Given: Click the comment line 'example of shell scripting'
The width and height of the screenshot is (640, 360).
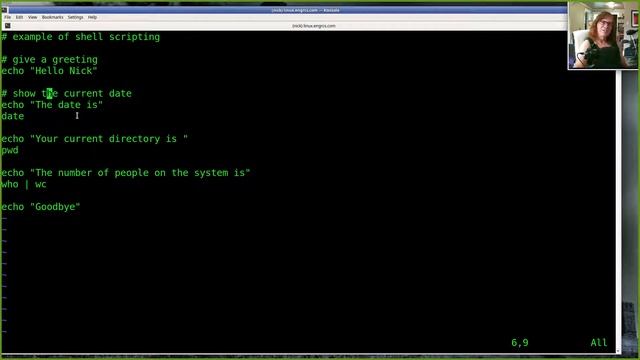Looking at the screenshot, I should 80,37.
